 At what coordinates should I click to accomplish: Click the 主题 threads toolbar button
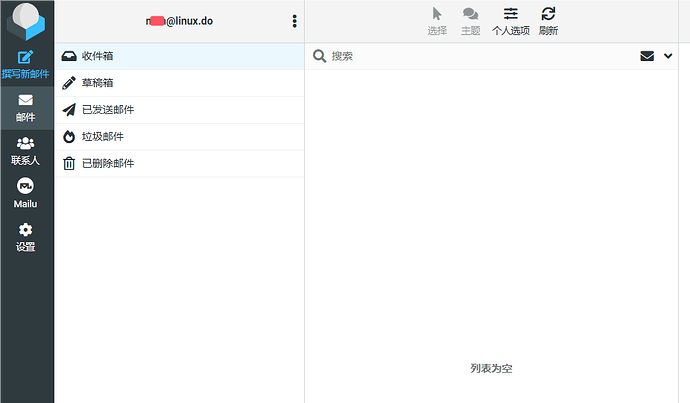tap(470, 21)
